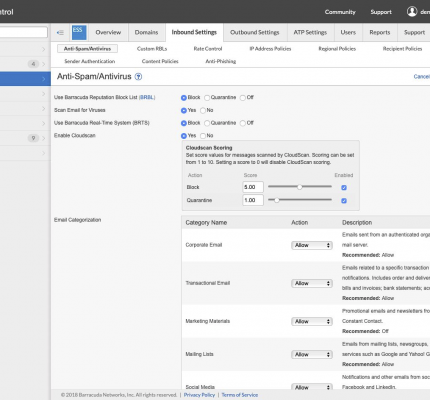Screen dimensions: 430x400
Task: Set Barracuda Reputation Block List to Block
Action: pos(184,98)
